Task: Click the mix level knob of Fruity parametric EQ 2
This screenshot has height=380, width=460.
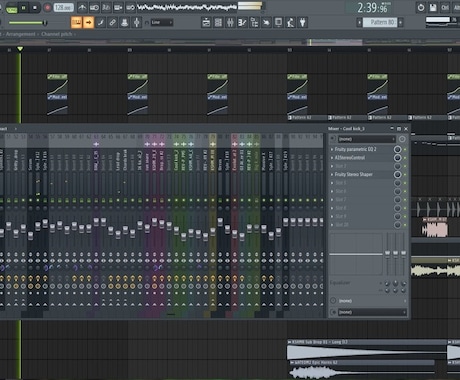Action: coord(397,149)
